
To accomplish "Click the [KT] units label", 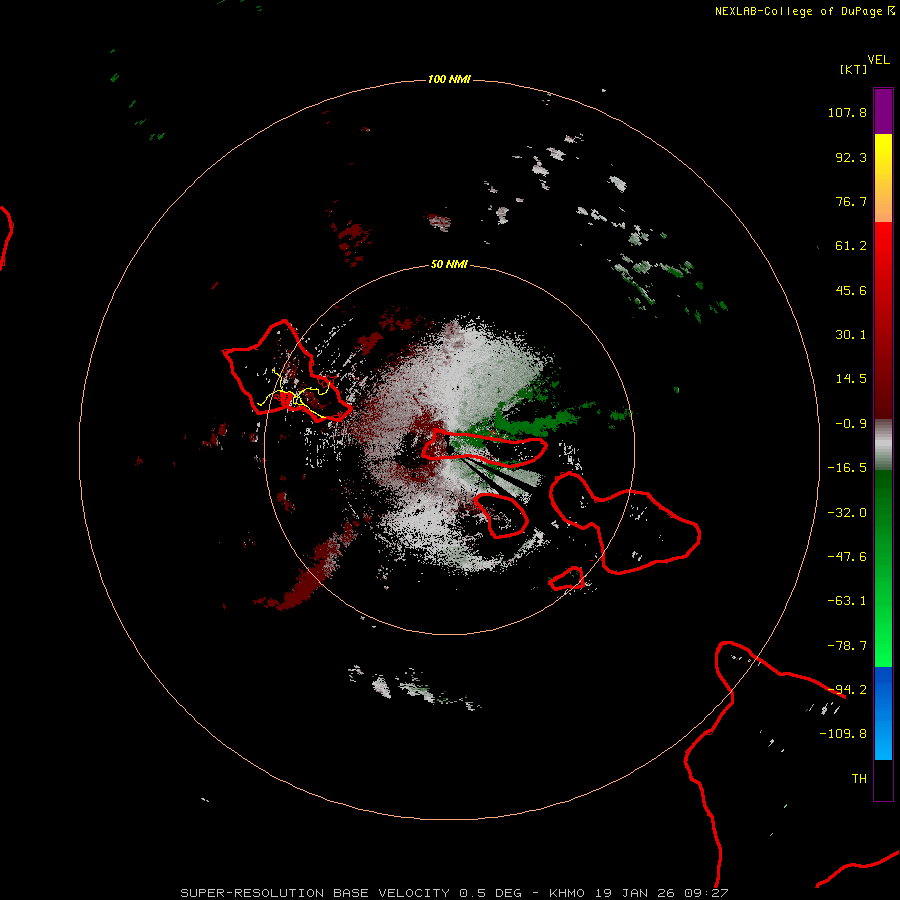I will [854, 69].
